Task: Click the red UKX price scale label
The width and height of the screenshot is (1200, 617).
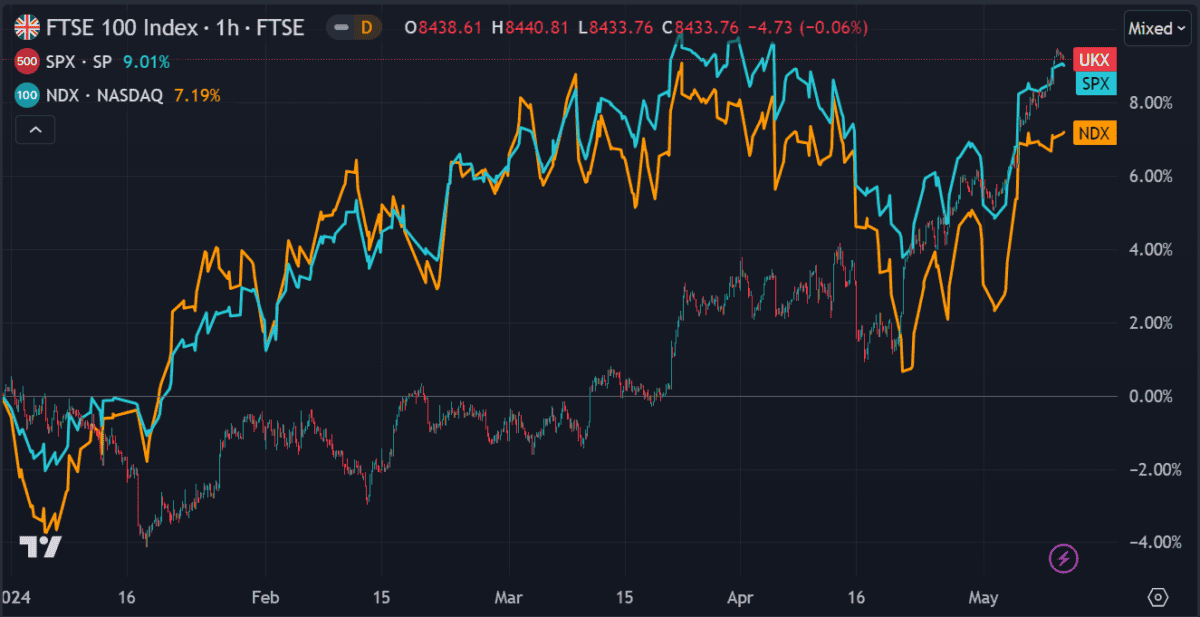Action: pyautogui.click(x=1094, y=59)
